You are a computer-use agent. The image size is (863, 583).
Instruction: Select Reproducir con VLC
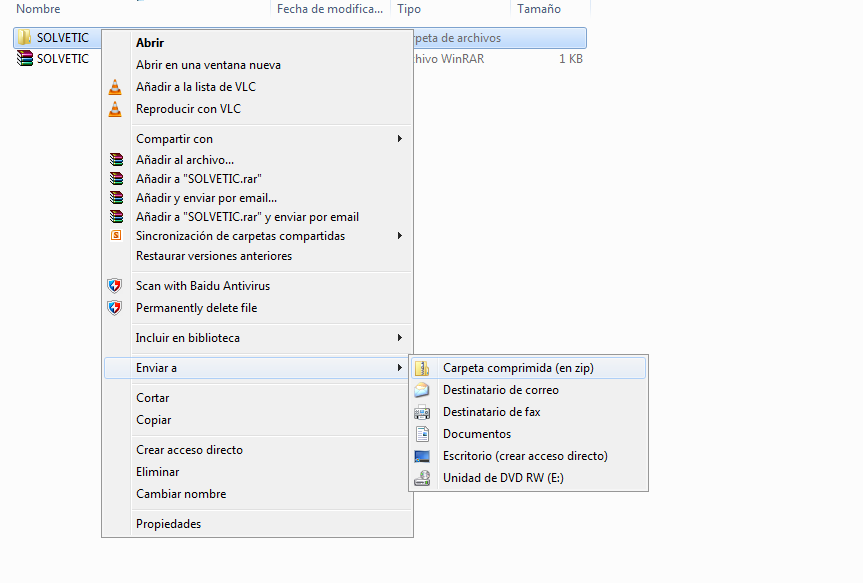click(x=258, y=109)
